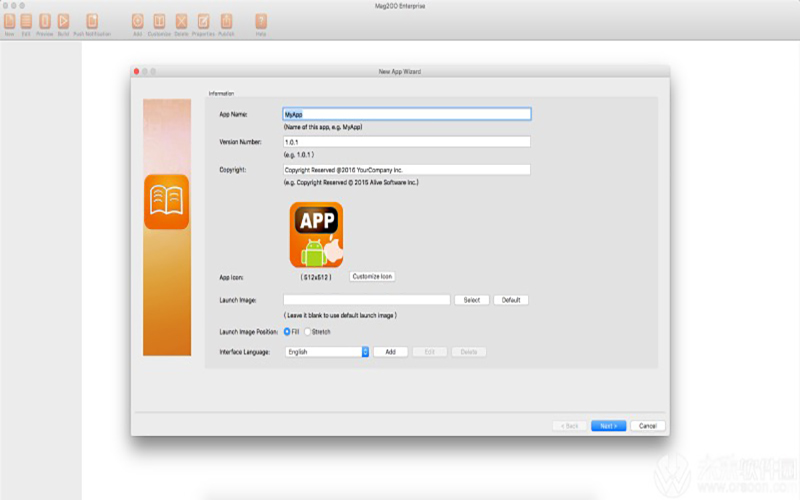Click the Build toolbar icon
Screen dimensions: 800x500
click(63, 21)
